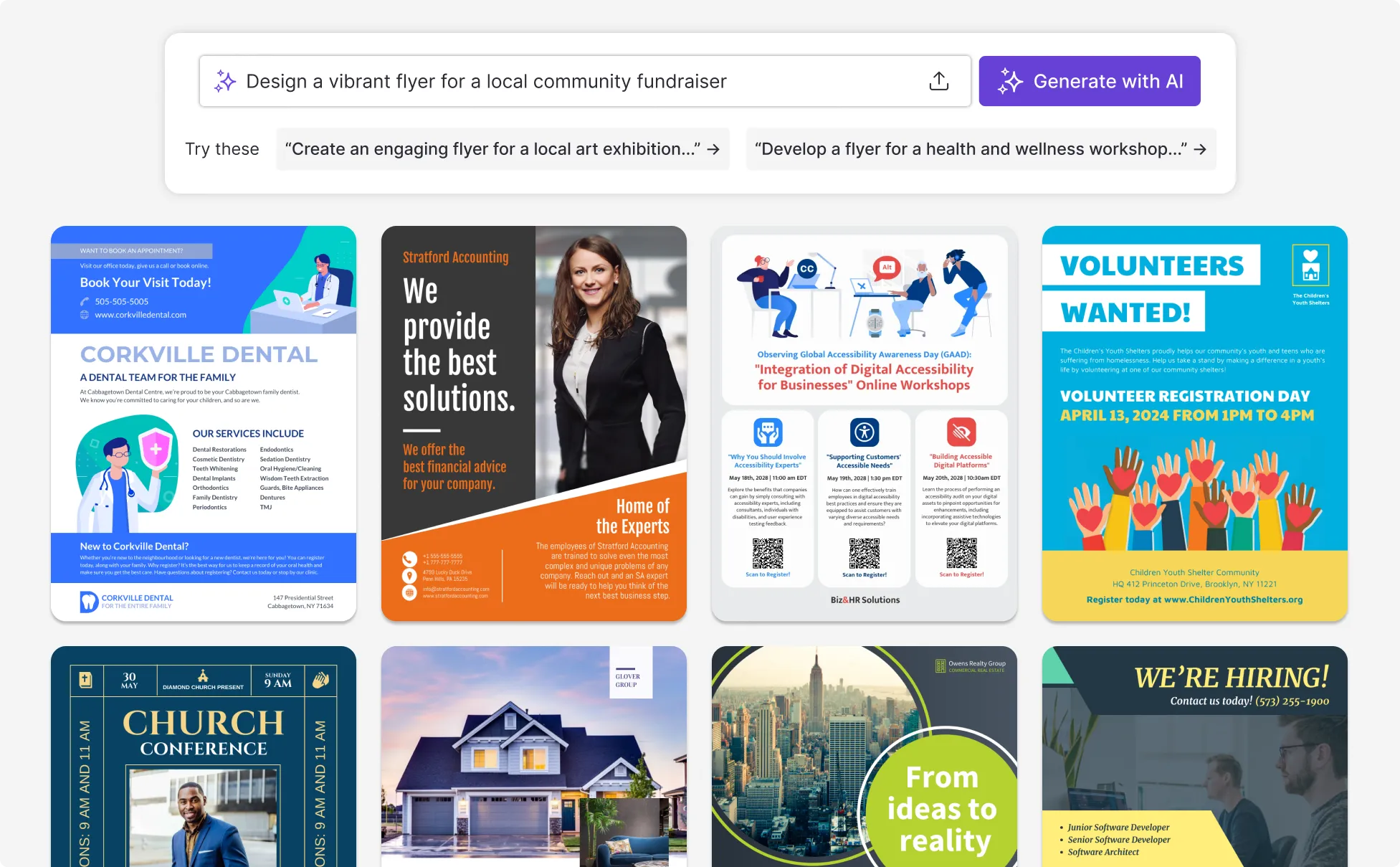This screenshot has height=867, width=1400.
Task: Open the We're Hiring flyer template
Action: click(x=1194, y=757)
